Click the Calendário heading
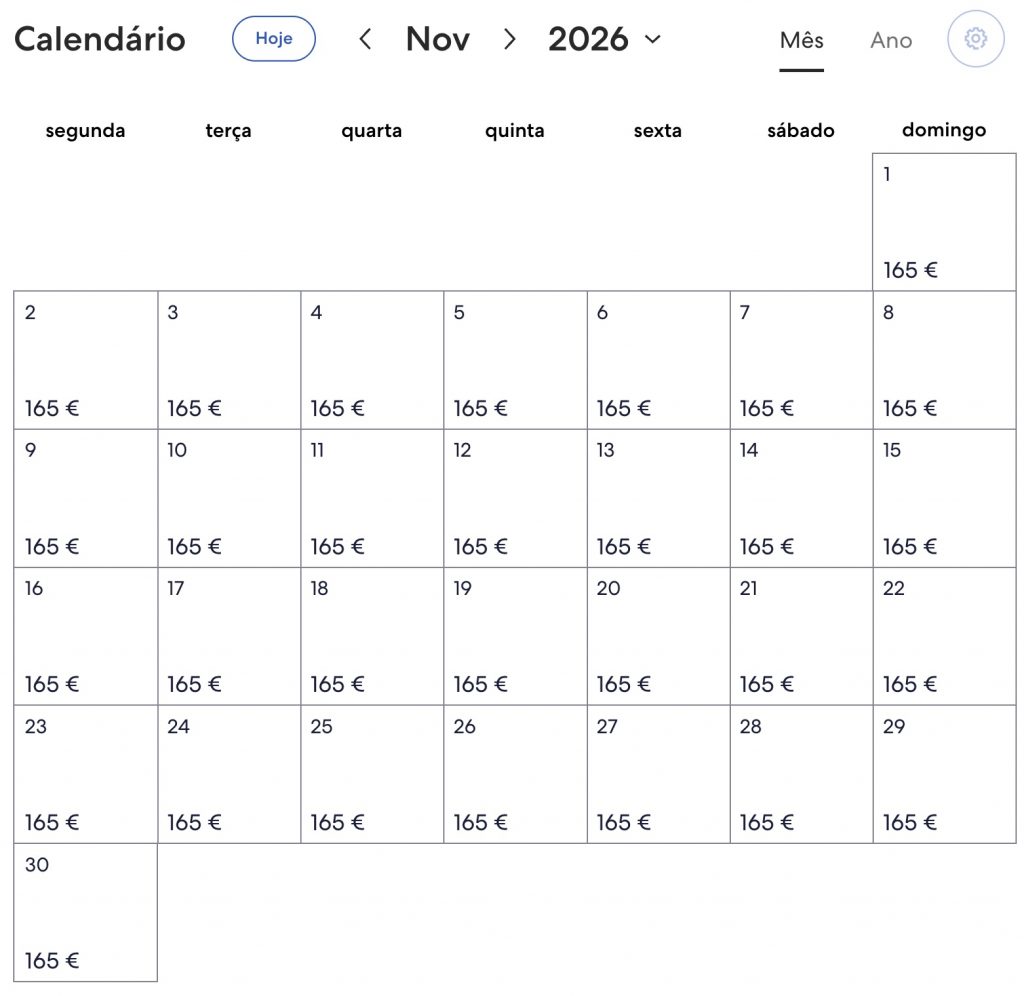The height and width of the screenshot is (996, 1024). pos(100,39)
